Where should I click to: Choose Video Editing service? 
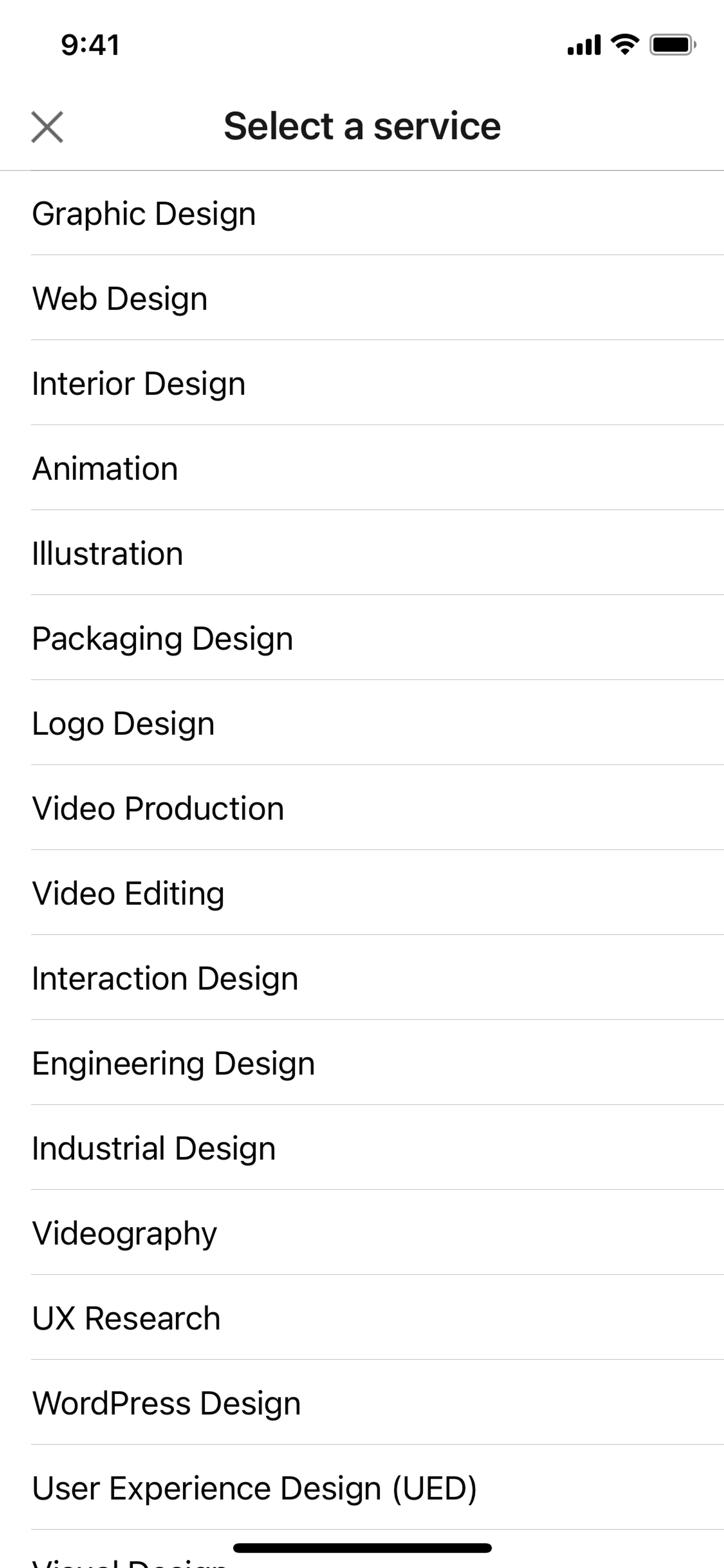(128, 894)
